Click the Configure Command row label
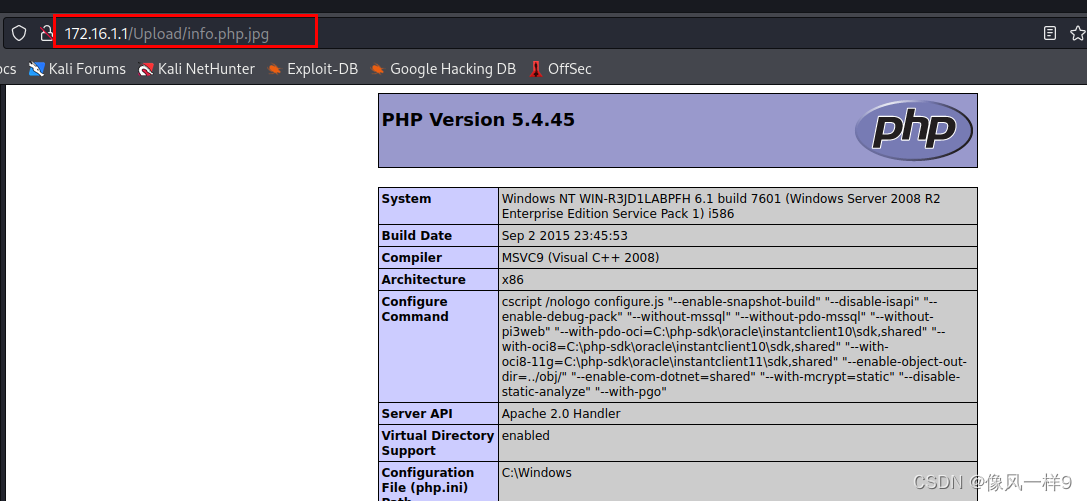 click(415, 309)
